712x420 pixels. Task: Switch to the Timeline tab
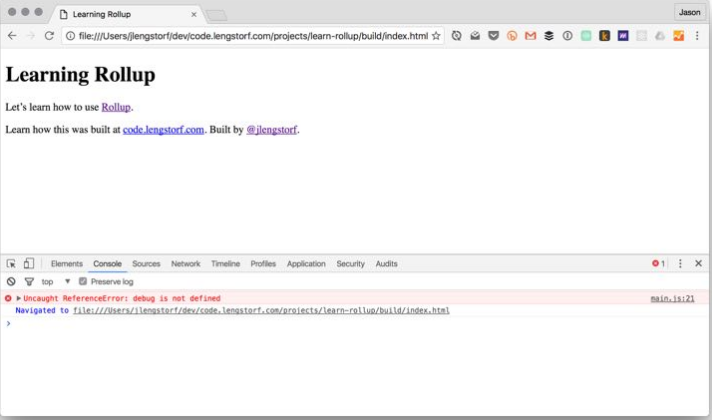click(x=225, y=264)
